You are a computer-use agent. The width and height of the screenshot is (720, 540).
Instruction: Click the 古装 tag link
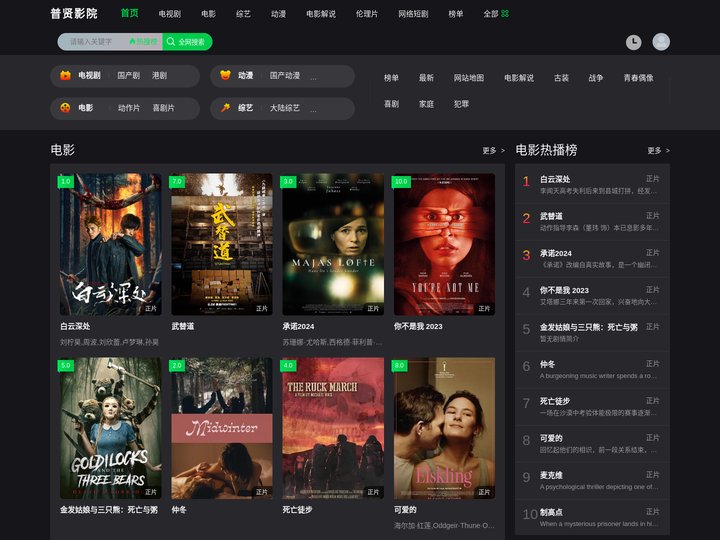point(561,78)
